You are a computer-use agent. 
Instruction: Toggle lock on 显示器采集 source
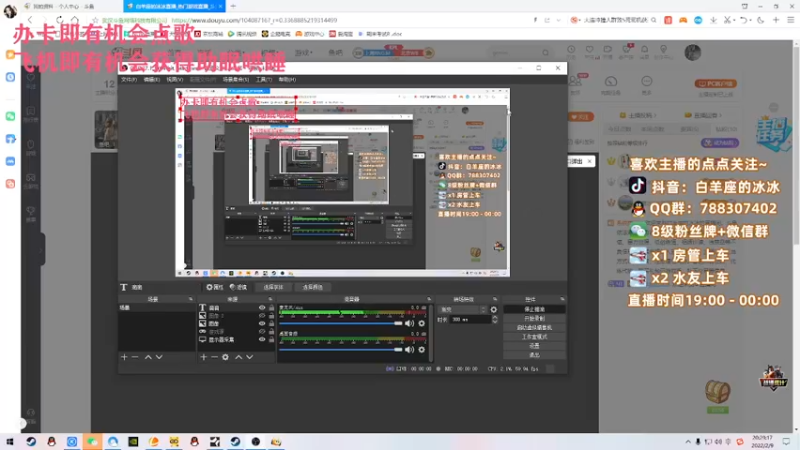pyautogui.click(x=271, y=339)
